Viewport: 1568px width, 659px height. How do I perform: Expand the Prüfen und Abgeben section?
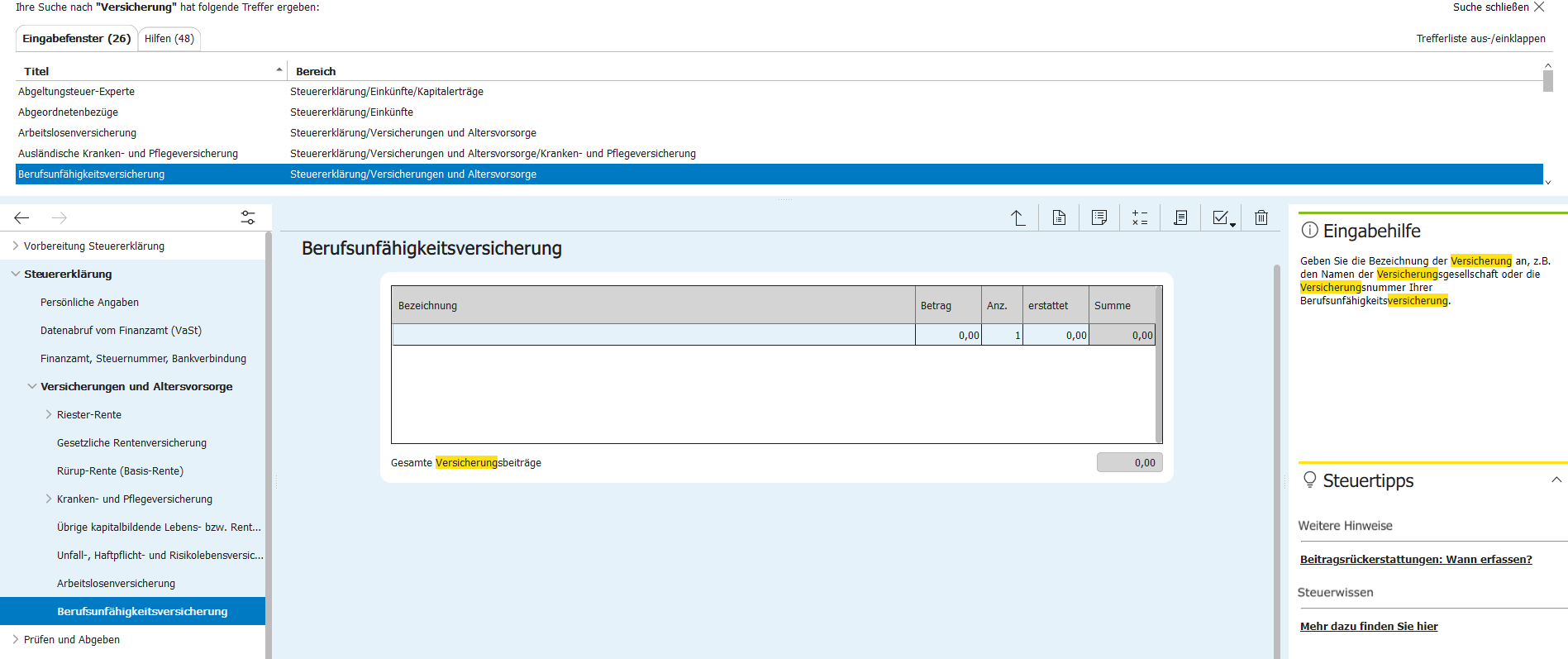(16, 639)
